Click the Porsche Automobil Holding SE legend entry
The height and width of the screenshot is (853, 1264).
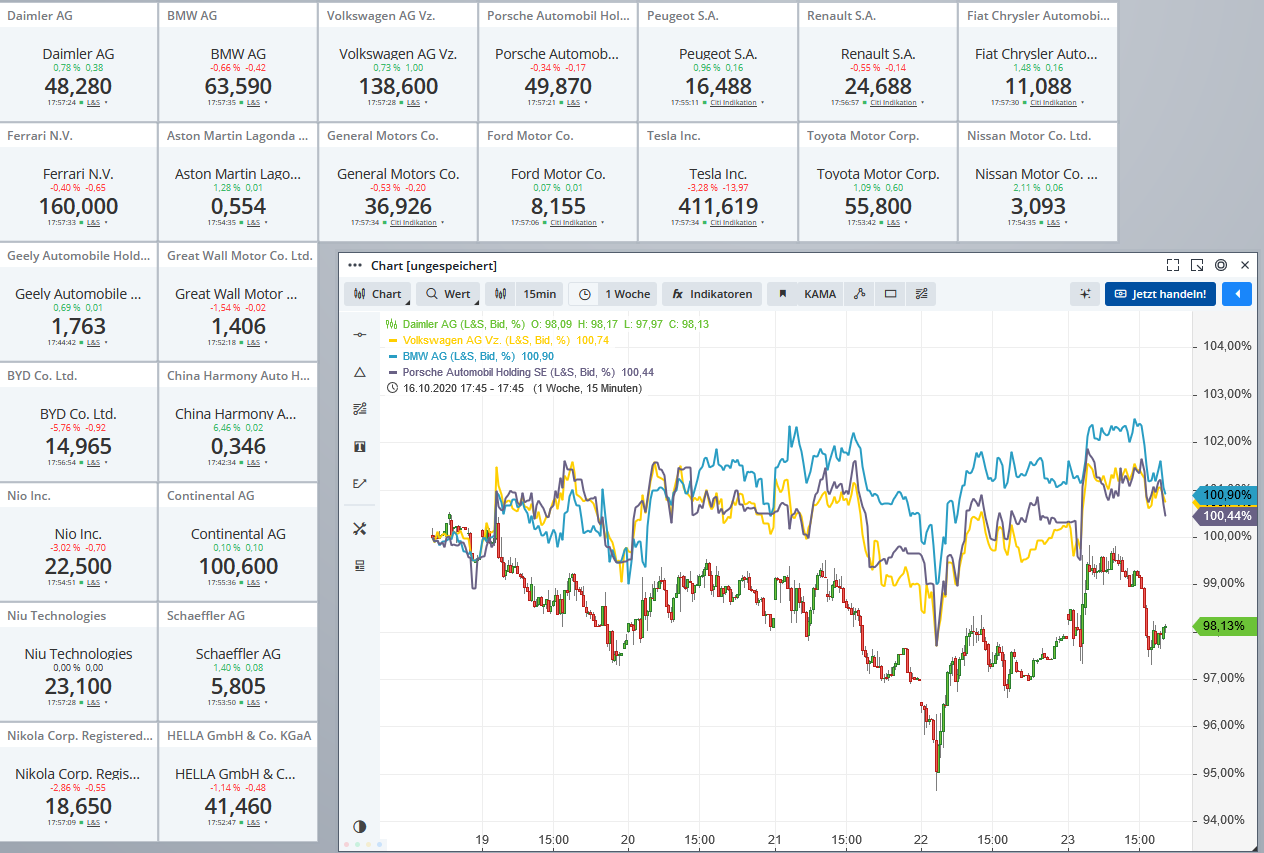520,372
